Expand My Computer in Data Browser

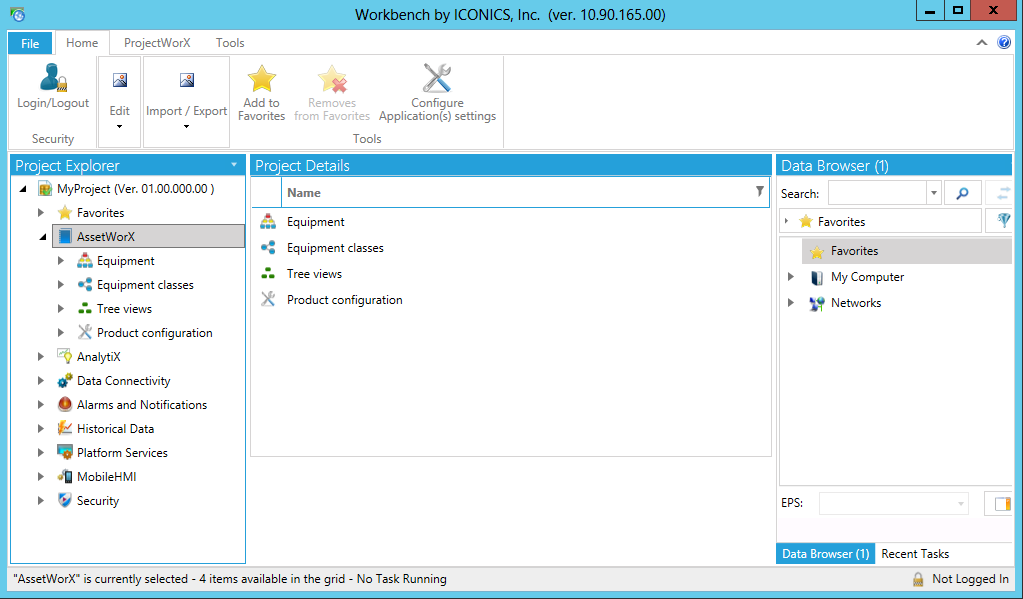[791, 277]
